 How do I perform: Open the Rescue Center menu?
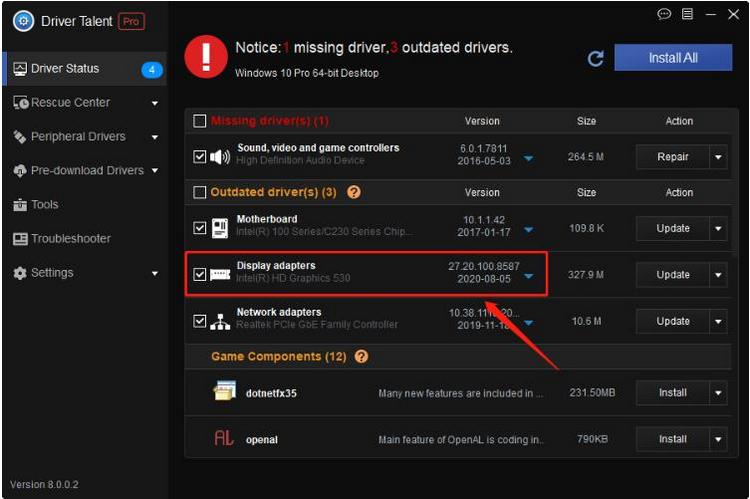[85, 102]
